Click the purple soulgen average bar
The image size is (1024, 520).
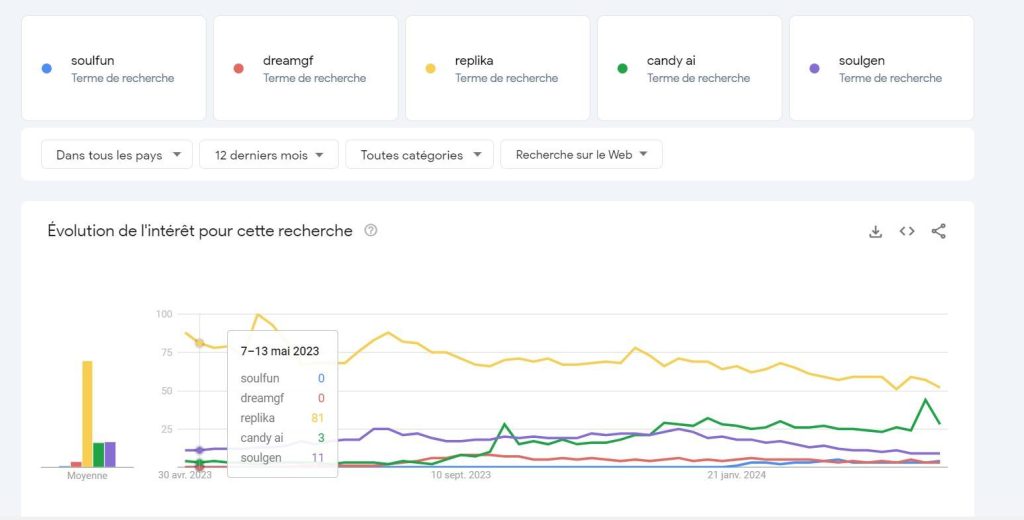click(110, 455)
